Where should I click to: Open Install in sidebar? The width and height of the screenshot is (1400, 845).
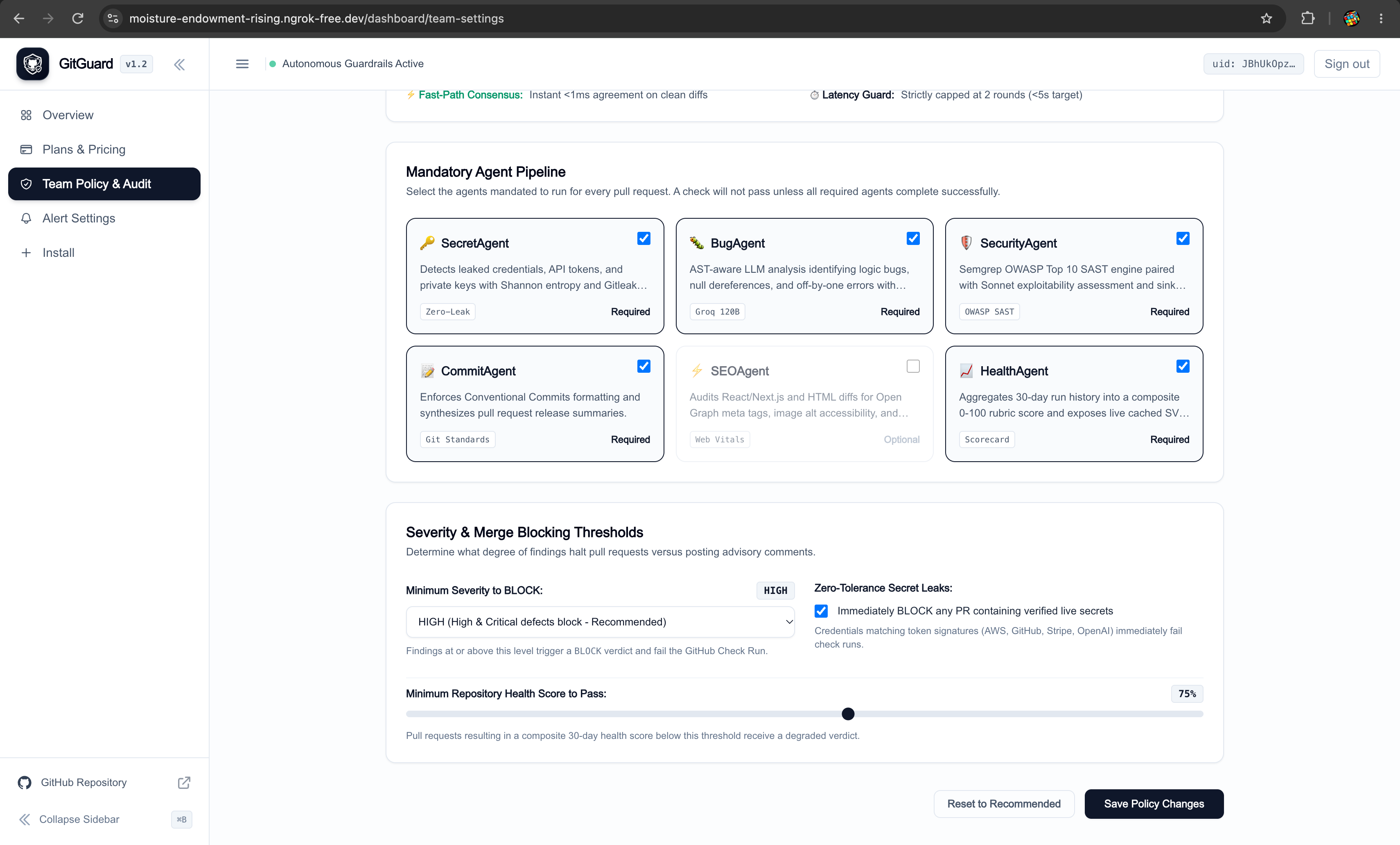(x=104, y=252)
